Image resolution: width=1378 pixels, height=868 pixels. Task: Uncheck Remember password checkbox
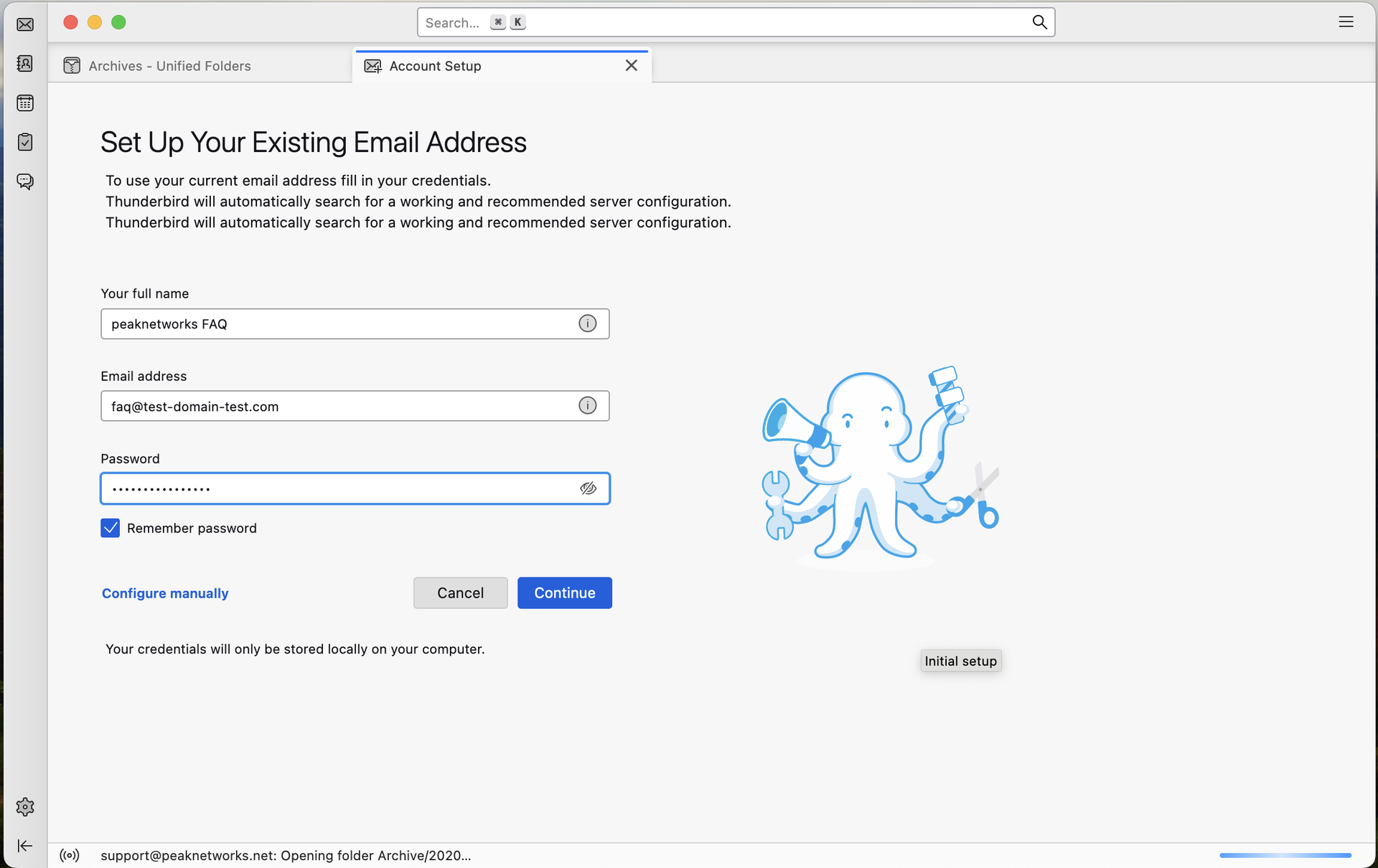[x=111, y=529]
